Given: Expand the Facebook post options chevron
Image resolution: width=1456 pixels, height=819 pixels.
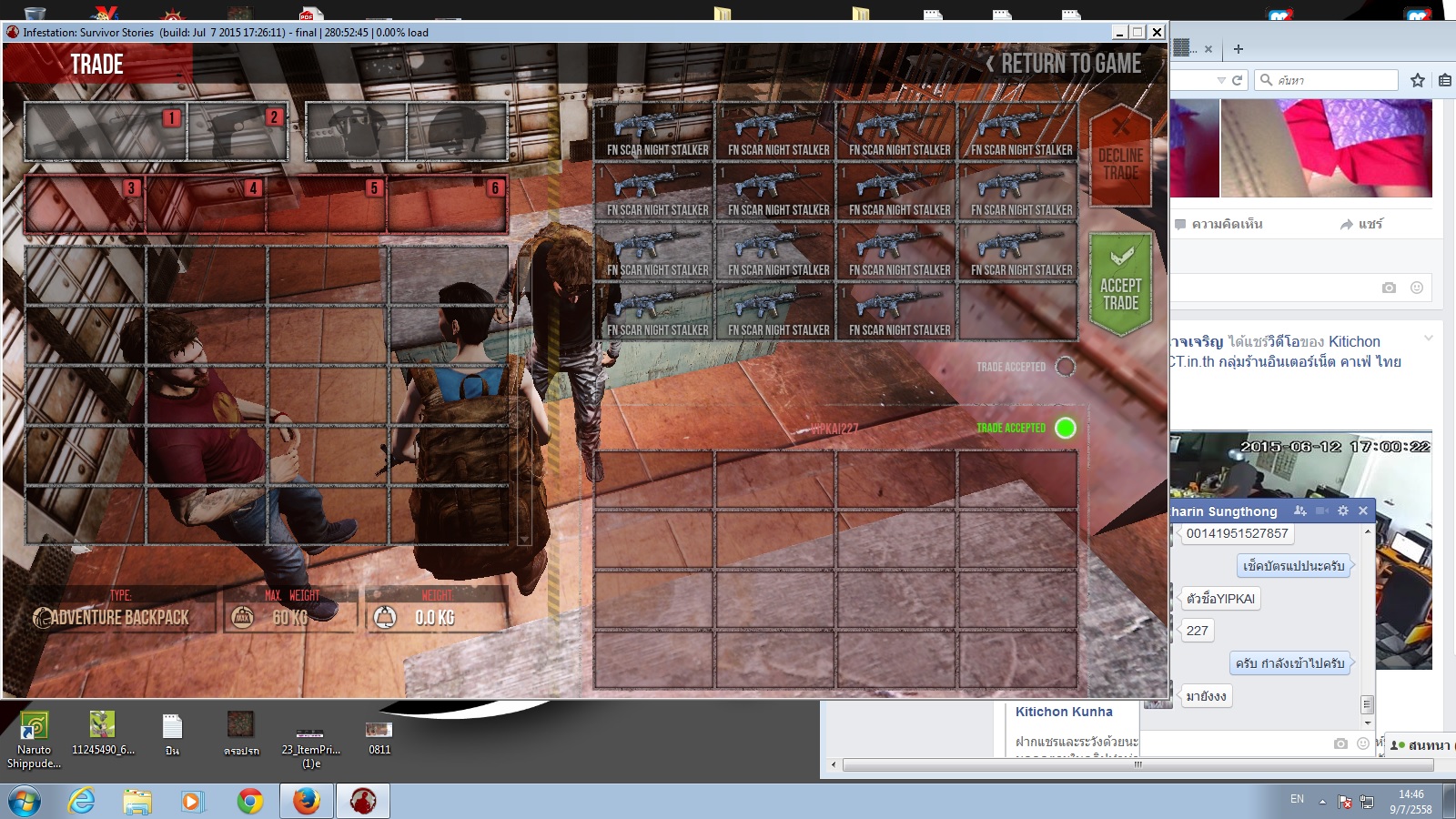Looking at the screenshot, I should (1429, 339).
